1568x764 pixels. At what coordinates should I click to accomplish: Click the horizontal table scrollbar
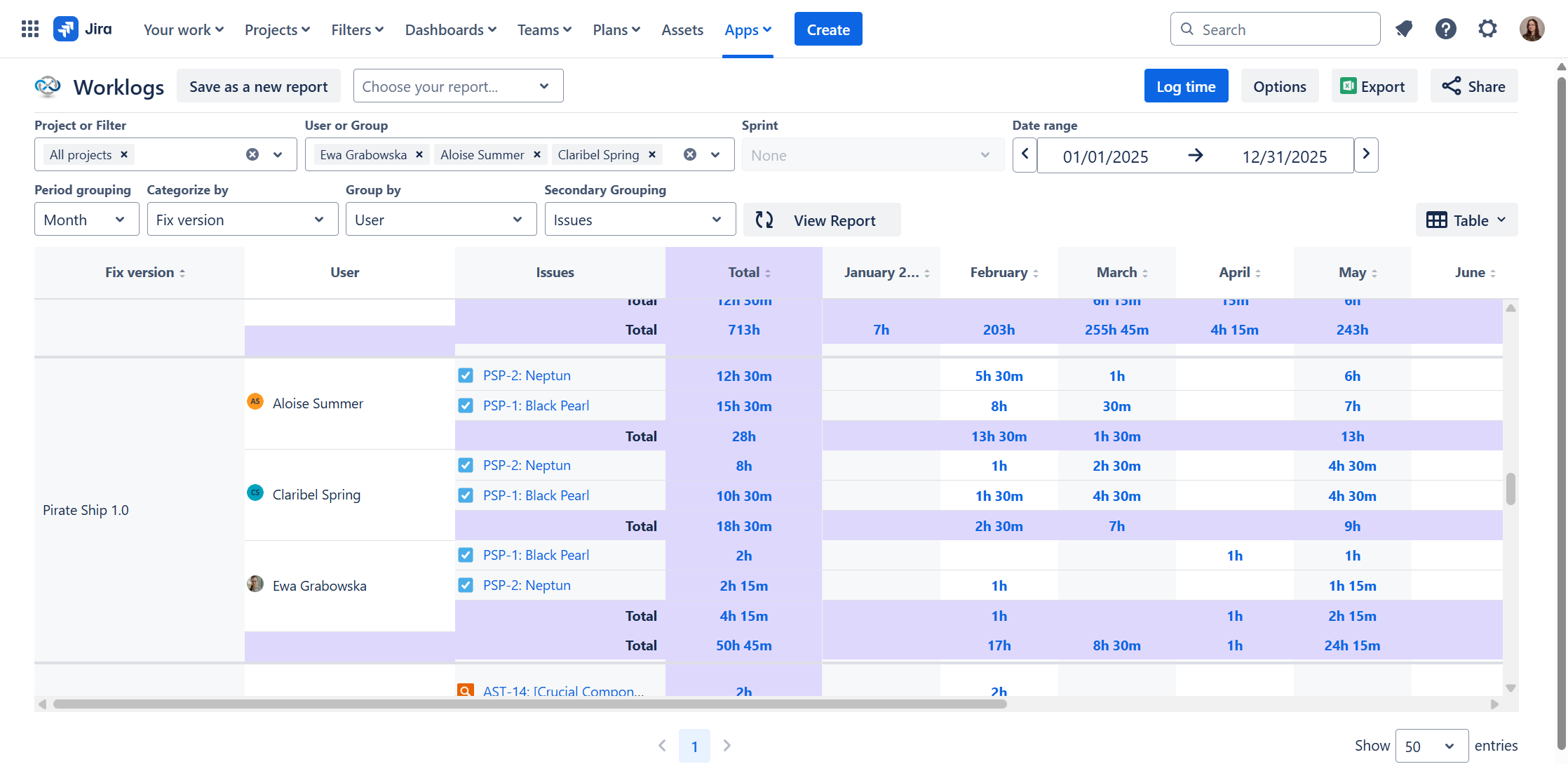530,704
